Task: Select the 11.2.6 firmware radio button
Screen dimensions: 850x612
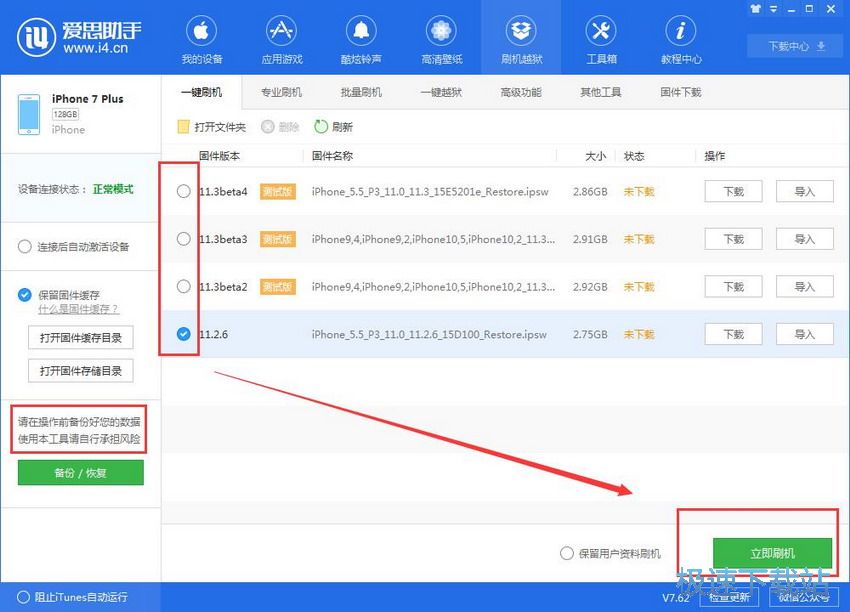Action: point(184,334)
